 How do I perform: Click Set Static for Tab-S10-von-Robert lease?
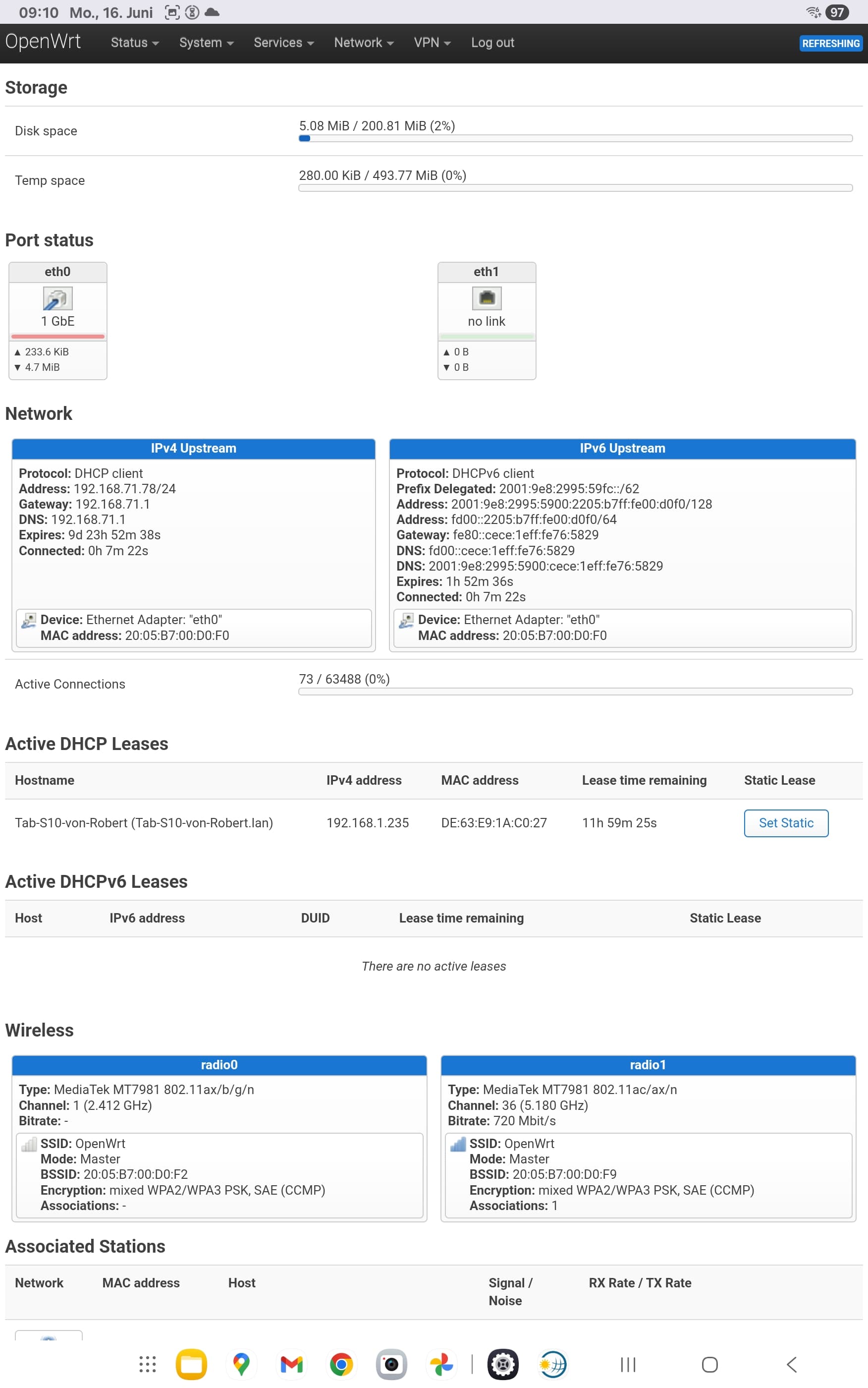point(785,822)
